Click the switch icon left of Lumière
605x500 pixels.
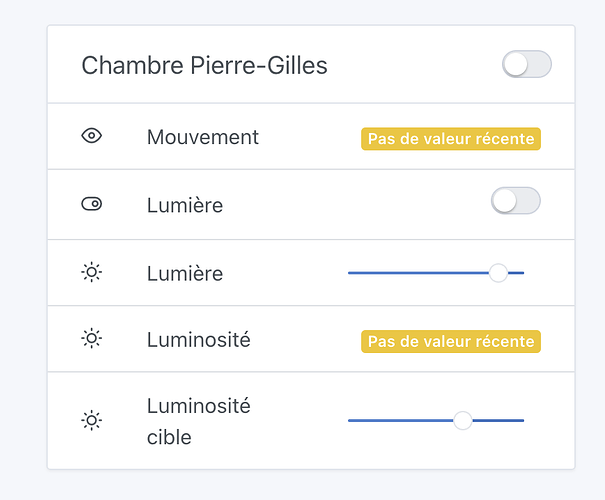(92, 205)
